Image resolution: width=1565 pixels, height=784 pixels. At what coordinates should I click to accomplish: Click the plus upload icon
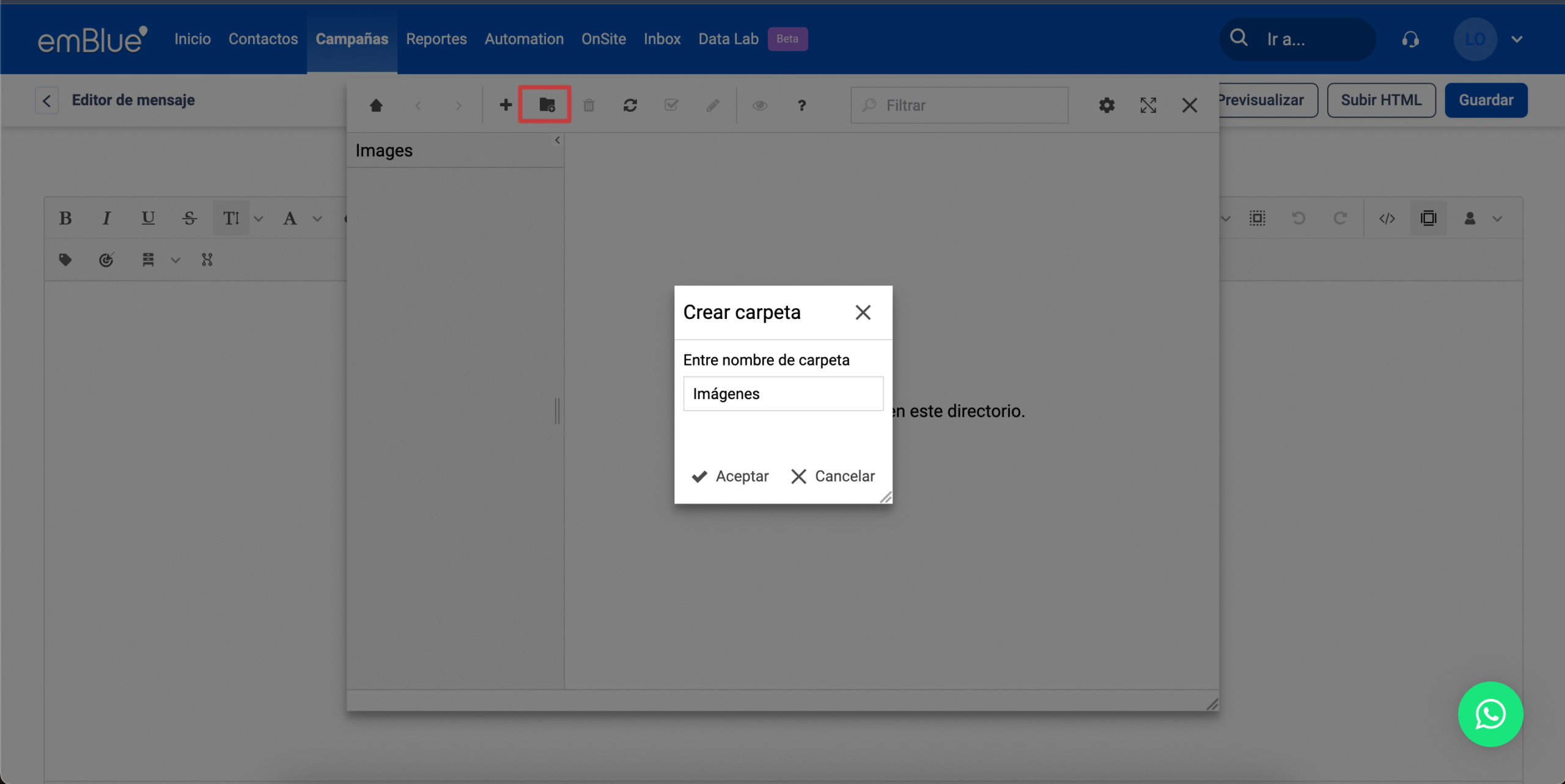505,105
